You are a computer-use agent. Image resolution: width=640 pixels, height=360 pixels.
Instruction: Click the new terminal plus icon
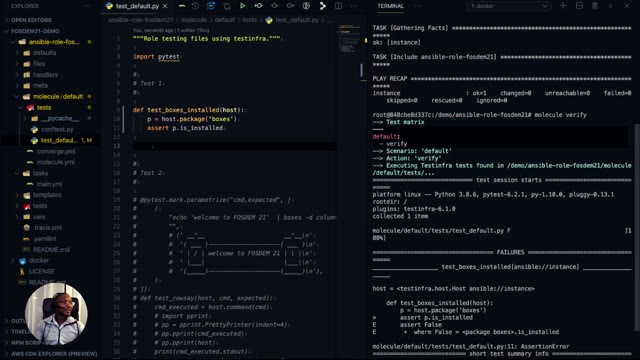[563, 6]
